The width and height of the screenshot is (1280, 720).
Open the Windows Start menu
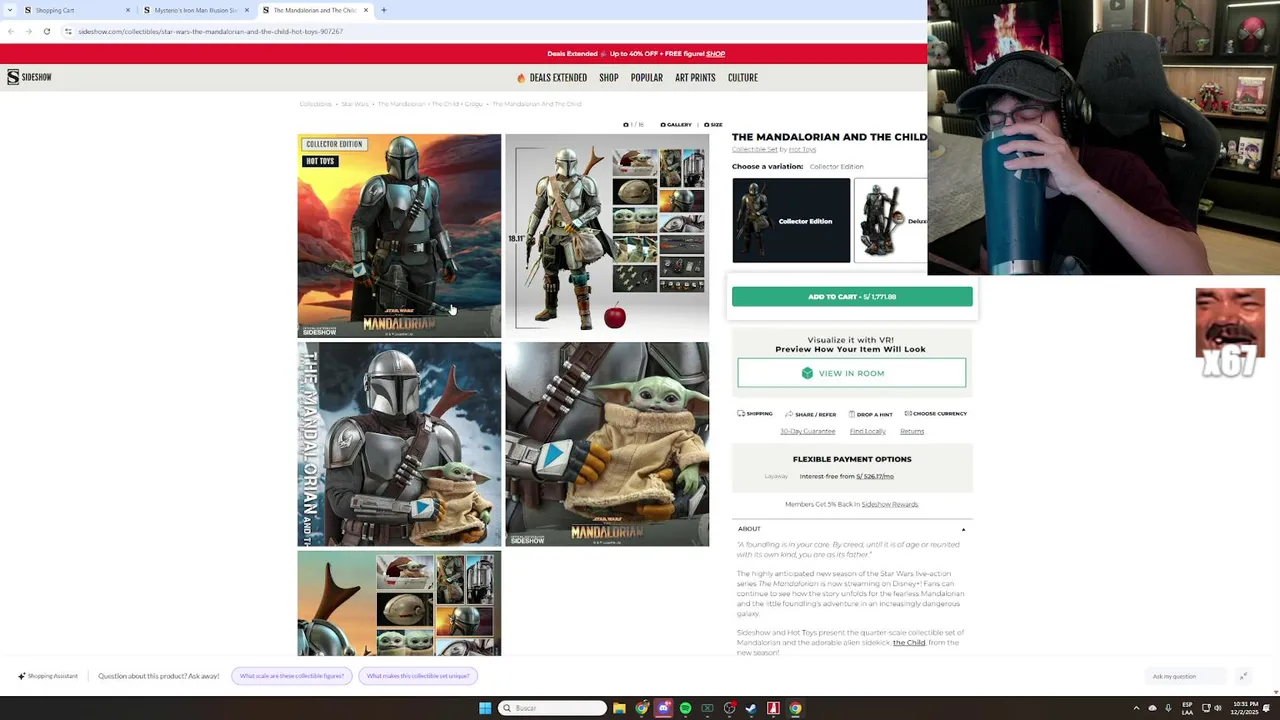tap(485, 708)
